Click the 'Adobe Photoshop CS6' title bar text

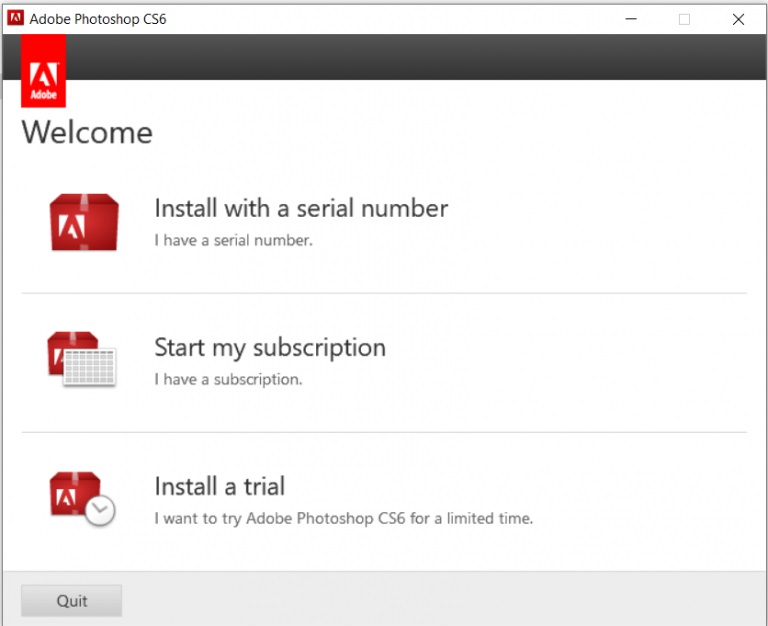pyautogui.click(x=98, y=18)
